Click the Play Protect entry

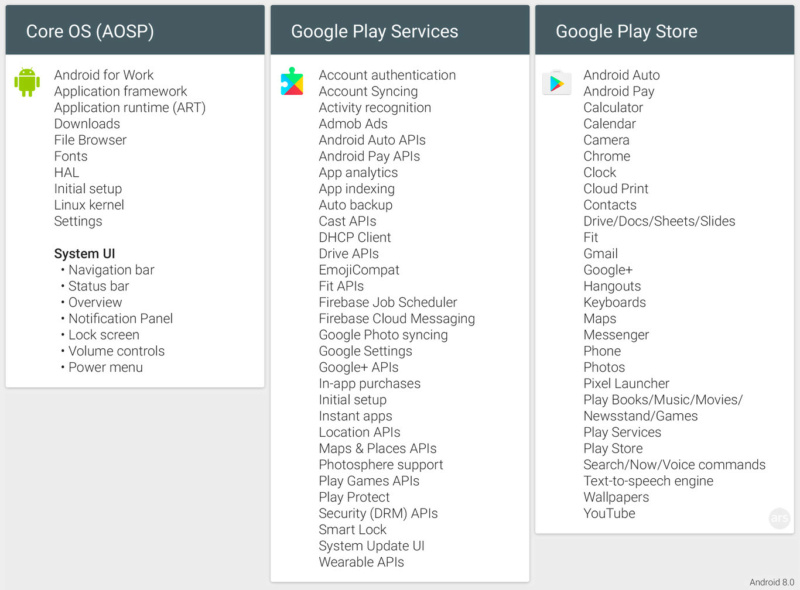click(x=354, y=498)
